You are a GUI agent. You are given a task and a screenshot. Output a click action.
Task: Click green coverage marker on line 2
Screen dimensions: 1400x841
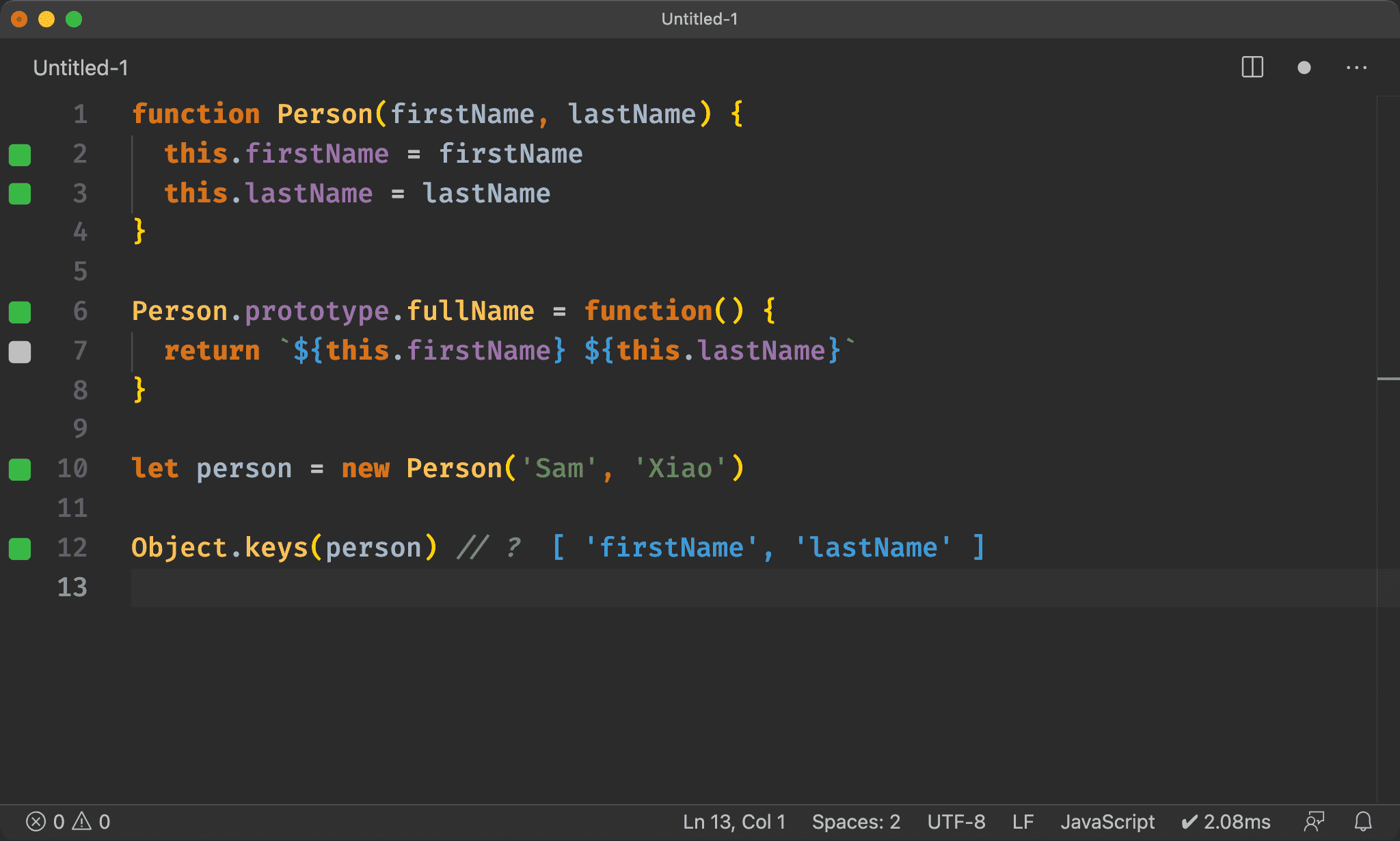point(20,155)
